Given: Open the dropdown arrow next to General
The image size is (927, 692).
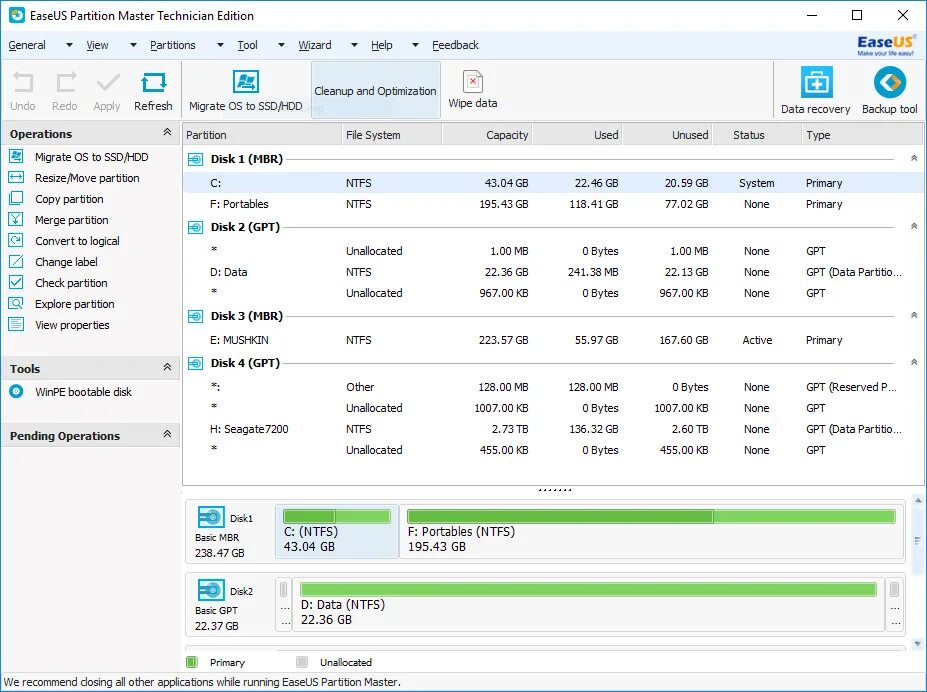Looking at the screenshot, I should 69,45.
